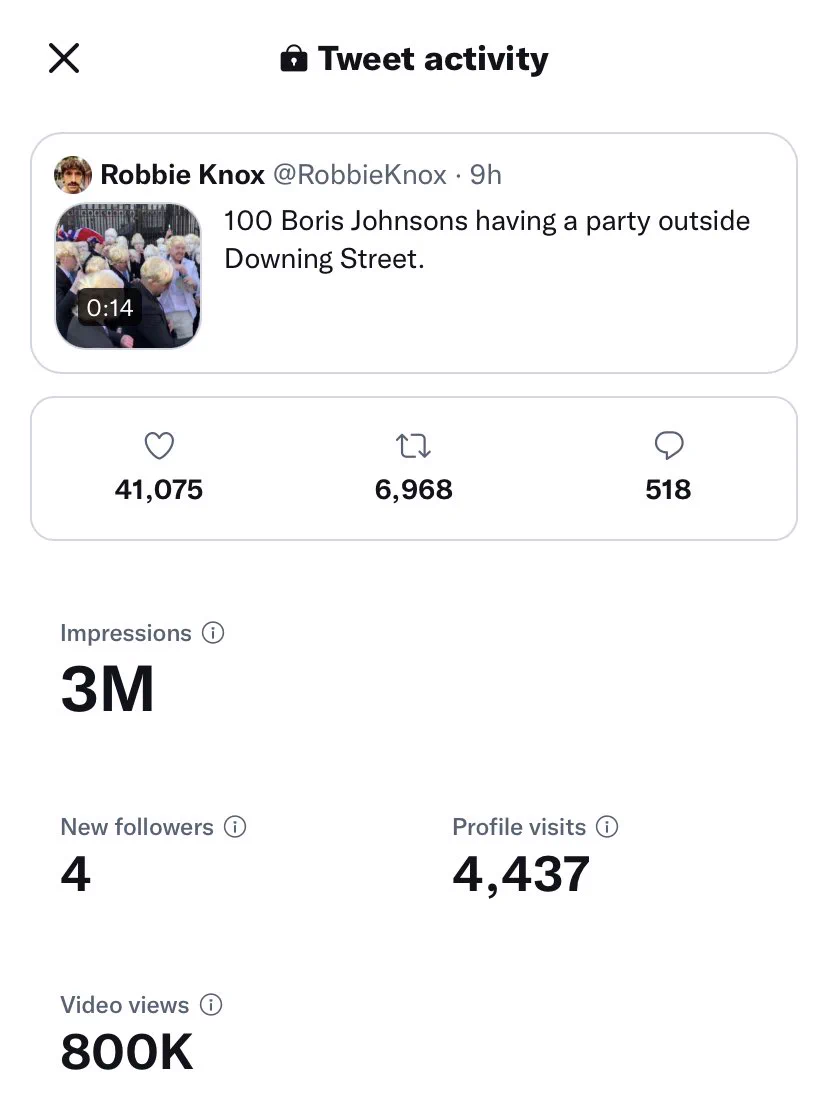Tap the reply speech bubble icon
The width and height of the screenshot is (828, 1117).
coord(668,446)
